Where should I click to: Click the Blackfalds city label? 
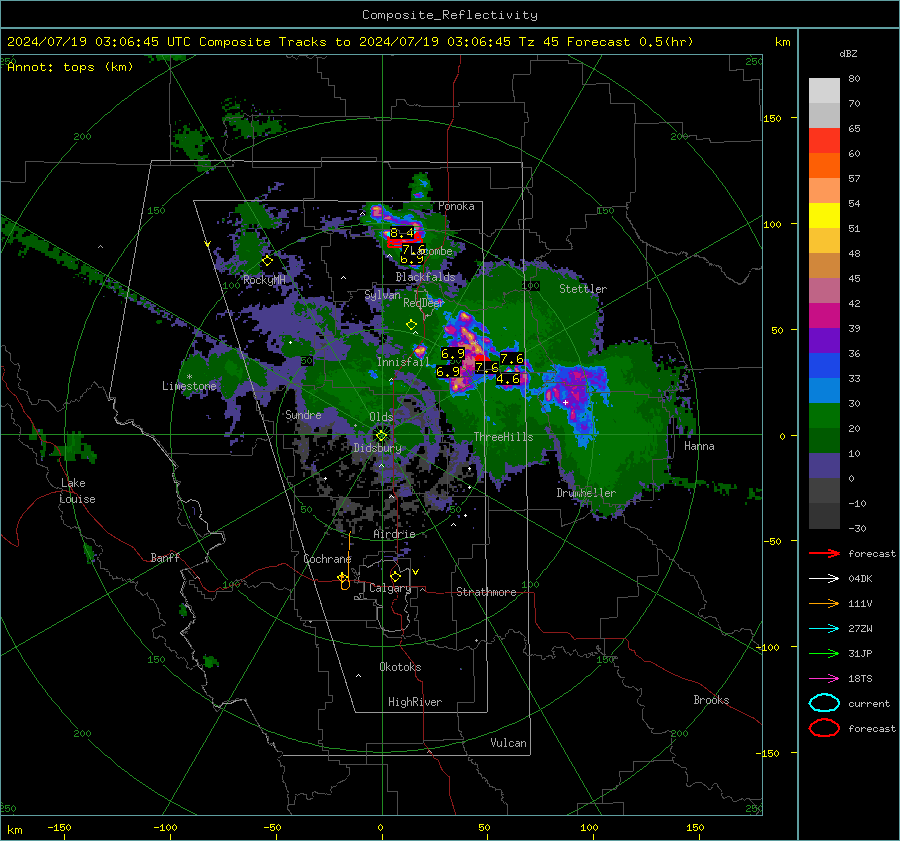coord(425,277)
